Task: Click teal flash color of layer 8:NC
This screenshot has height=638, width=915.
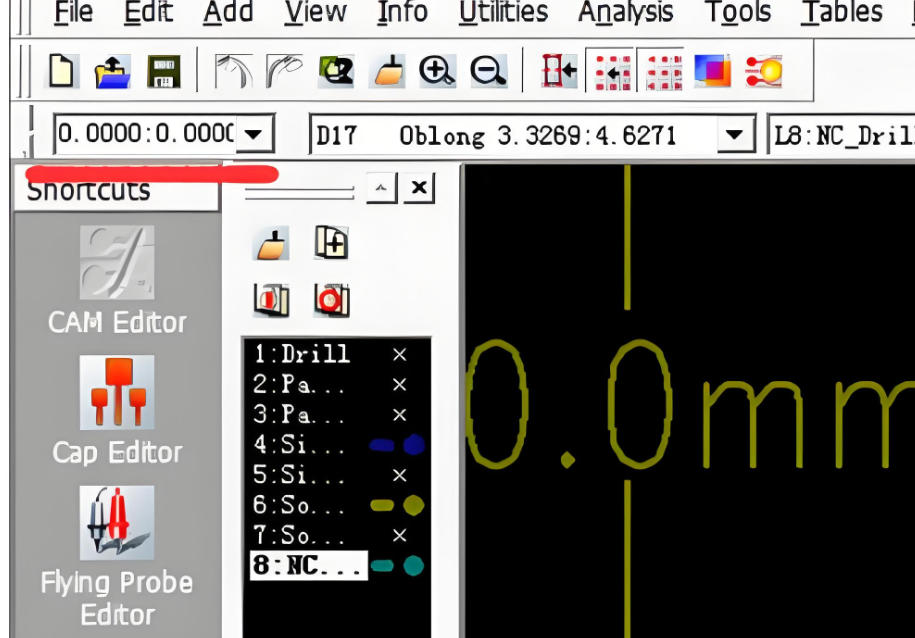Action: (414, 566)
